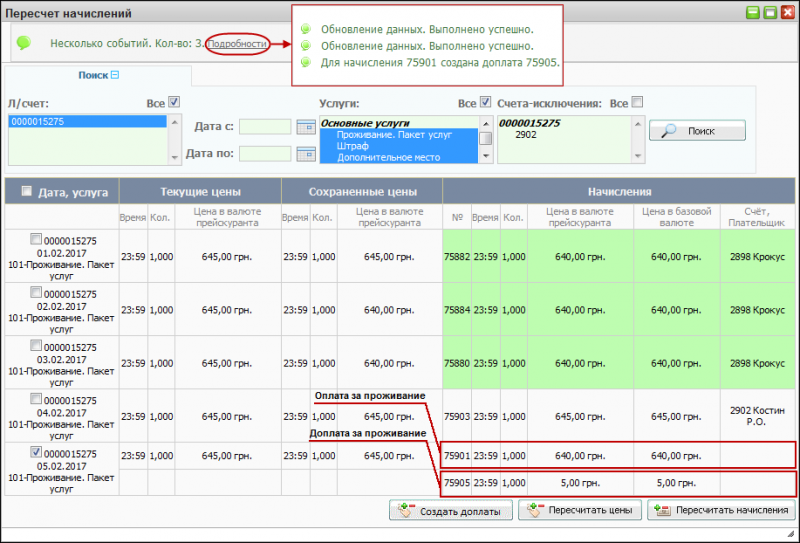The image size is (800, 543).
Task: Click the calendar icon for 'Дата с'
Action: 306,127
